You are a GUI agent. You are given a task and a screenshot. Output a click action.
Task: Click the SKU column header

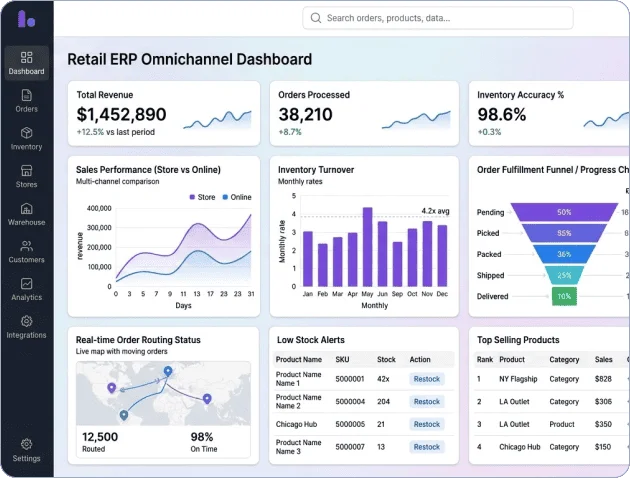(342, 360)
